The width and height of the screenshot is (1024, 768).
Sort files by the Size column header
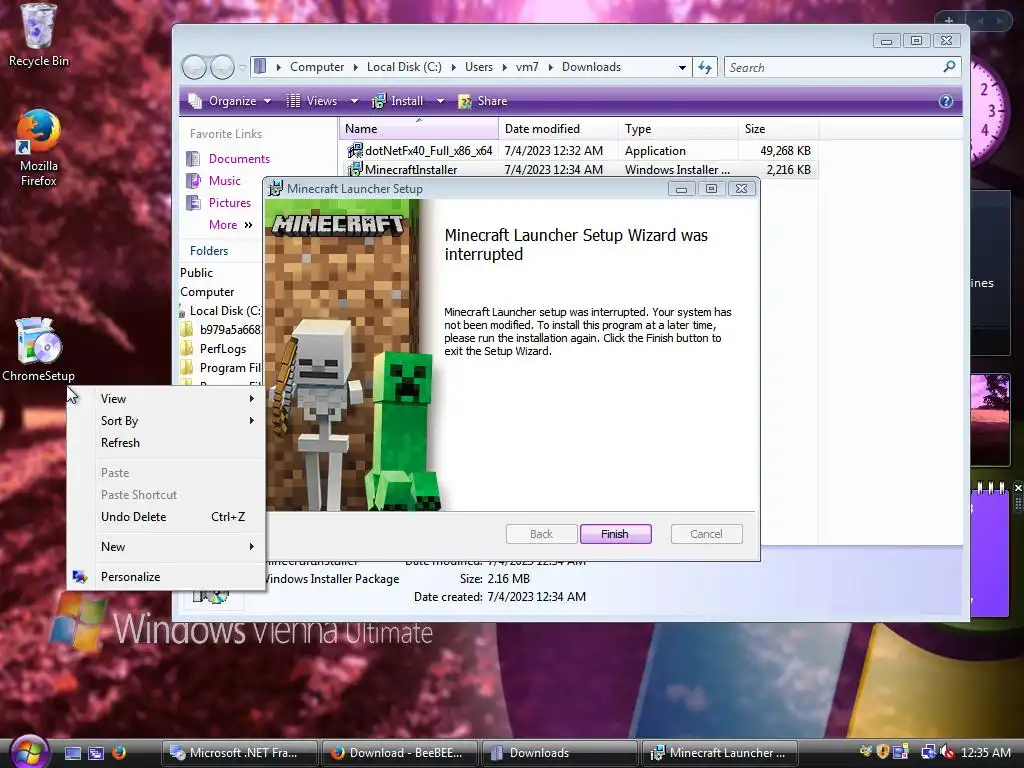click(x=778, y=129)
